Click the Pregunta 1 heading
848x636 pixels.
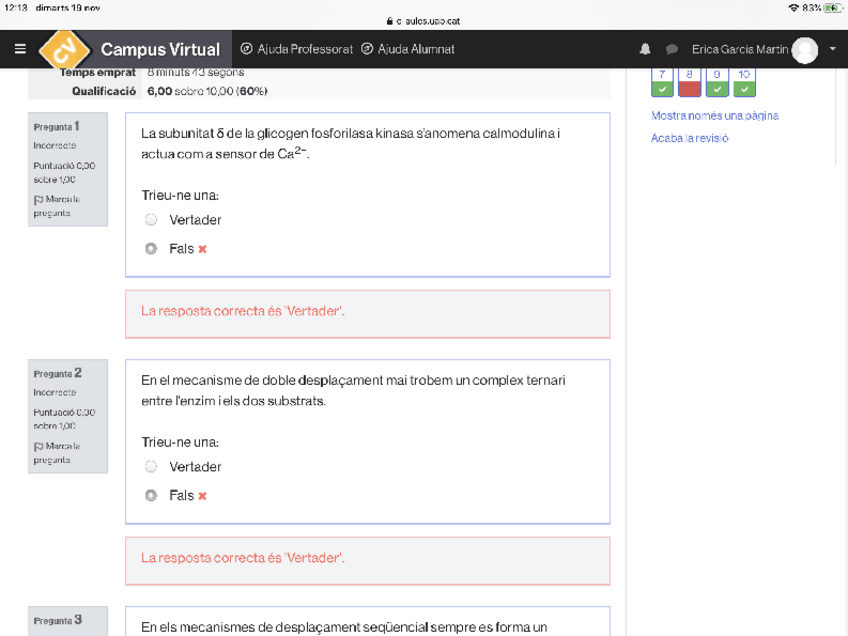click(56, 127)
